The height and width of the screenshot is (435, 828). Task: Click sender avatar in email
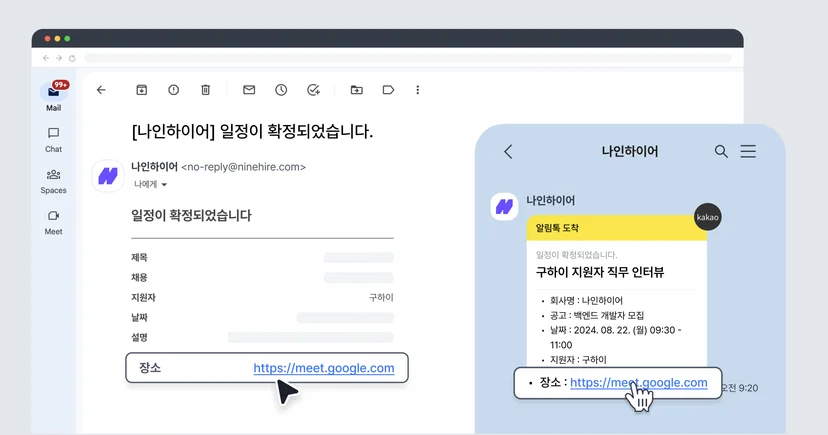108,176
